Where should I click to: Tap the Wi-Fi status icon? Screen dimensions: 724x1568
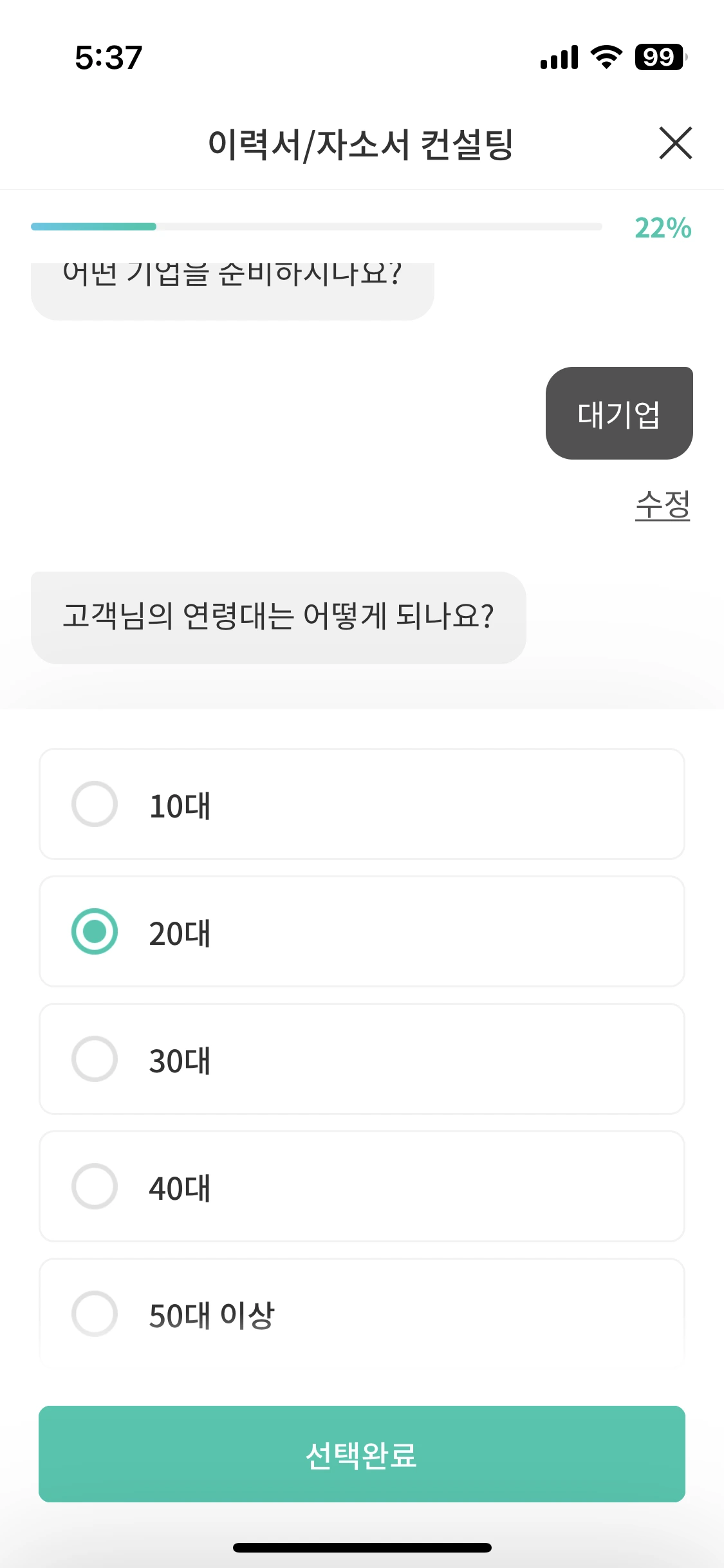click(606, 57)
